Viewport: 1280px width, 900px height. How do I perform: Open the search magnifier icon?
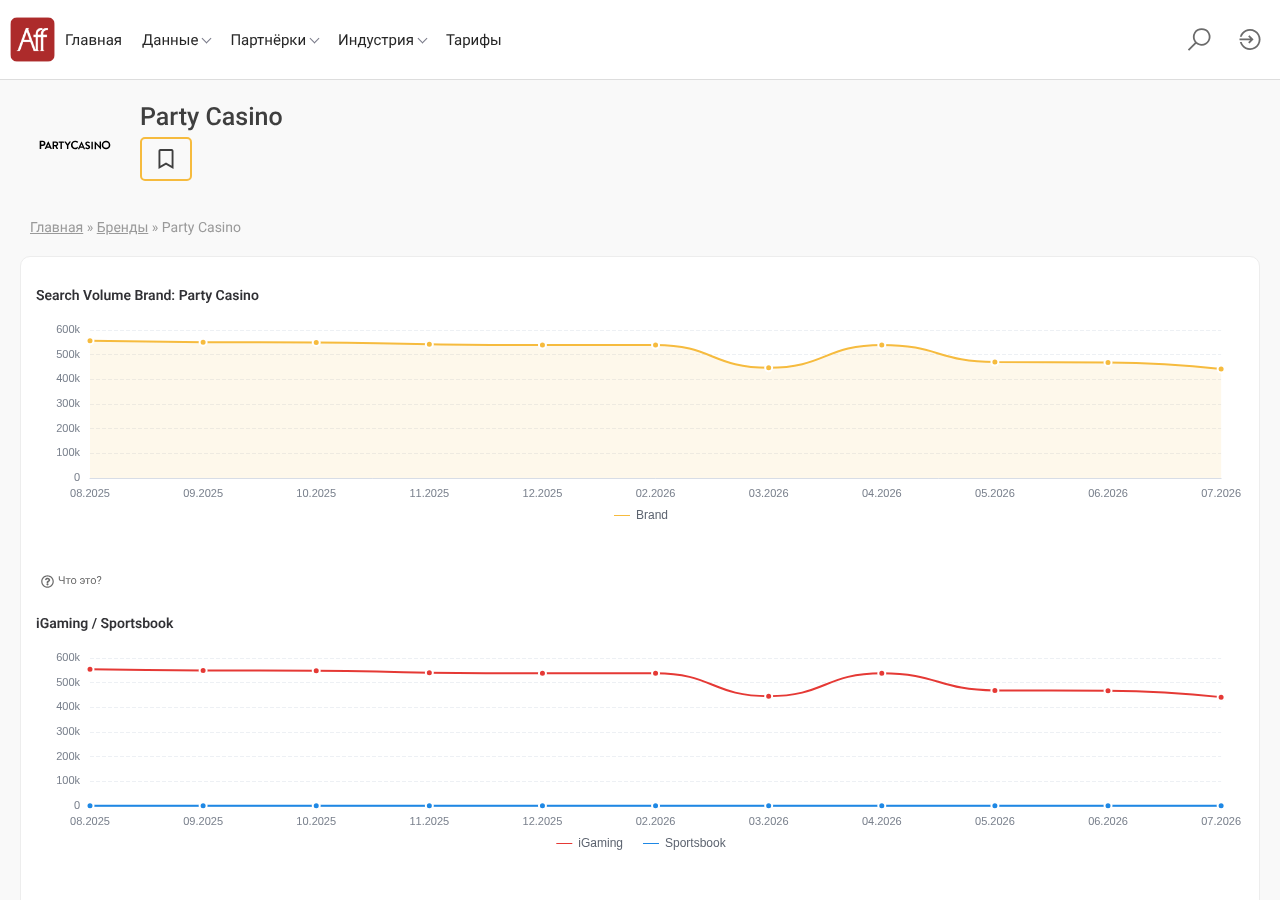click(x=1199, y=40)
